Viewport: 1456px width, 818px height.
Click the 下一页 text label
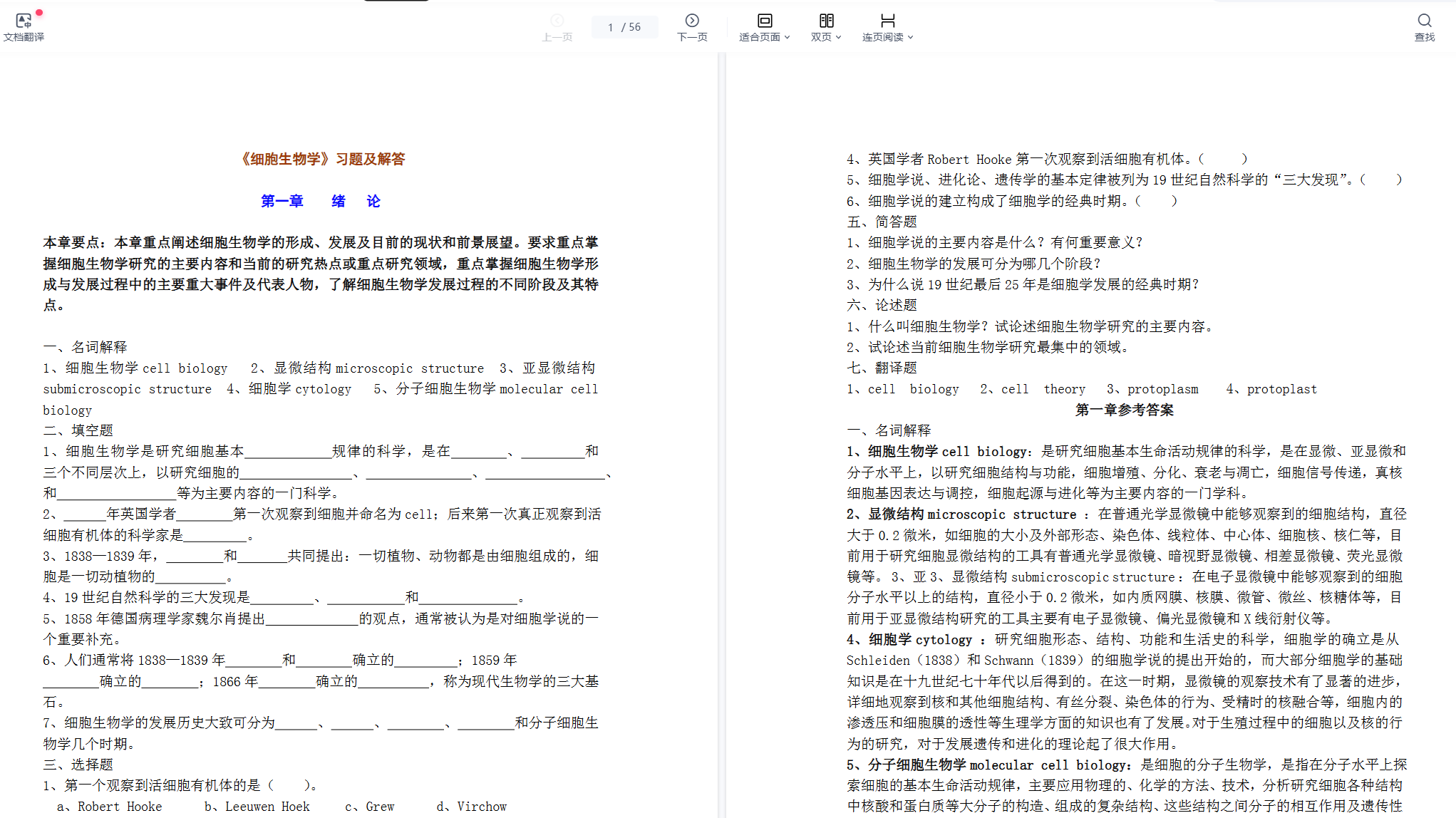coord(692,37)
